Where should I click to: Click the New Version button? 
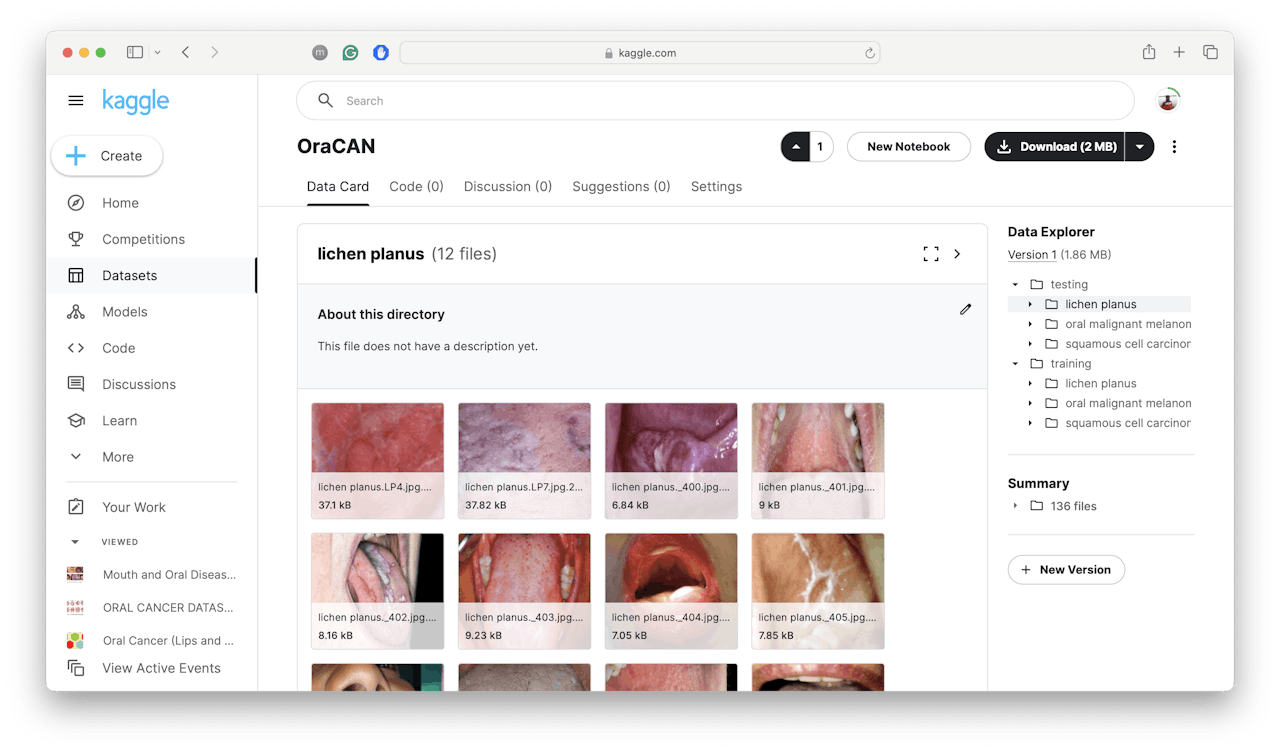[1066, 570]
